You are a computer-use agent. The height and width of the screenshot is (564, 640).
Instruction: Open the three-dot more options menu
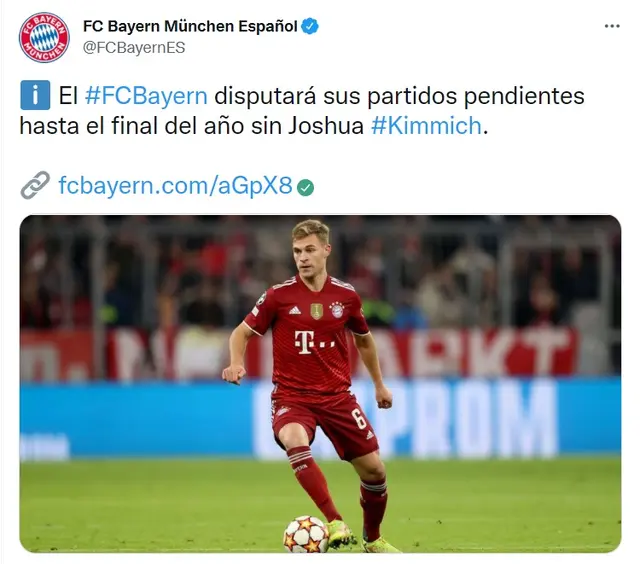tap(612, 26)
